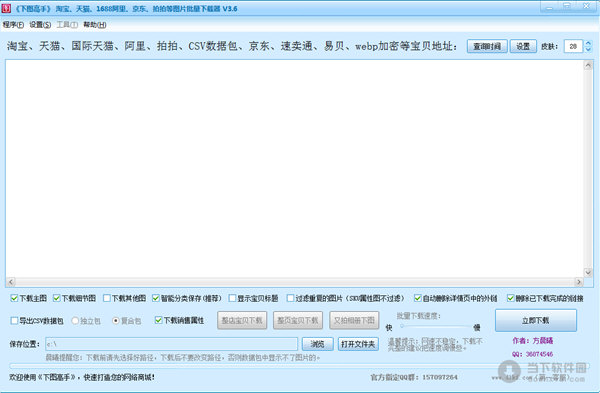This screenshot has height=393, width=600.
Task: Click the horizontal scrollbar left arrow
Action: click(x=11, y=282)
